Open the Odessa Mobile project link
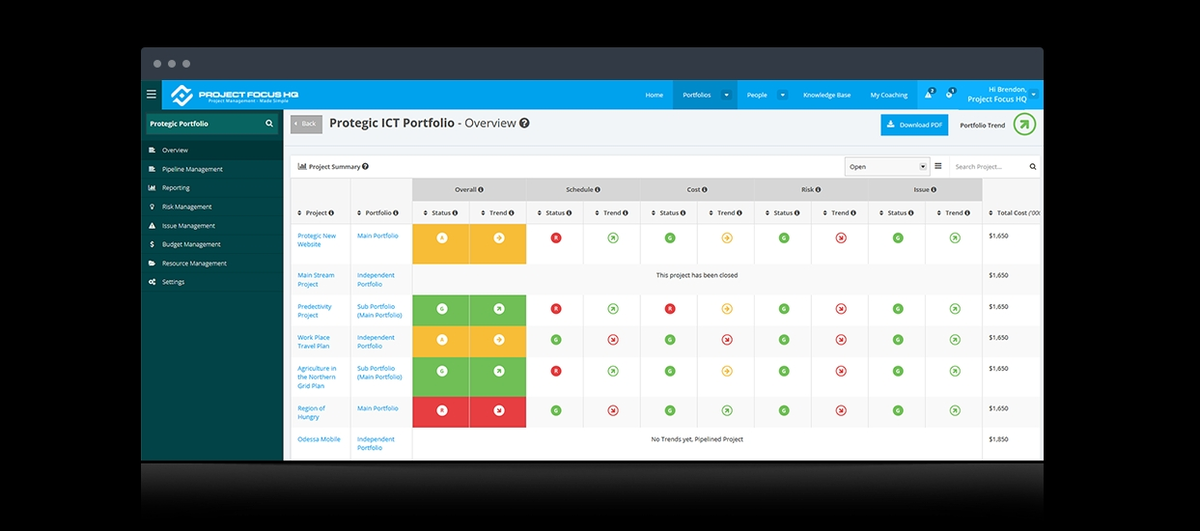 (x=319, y=439)
